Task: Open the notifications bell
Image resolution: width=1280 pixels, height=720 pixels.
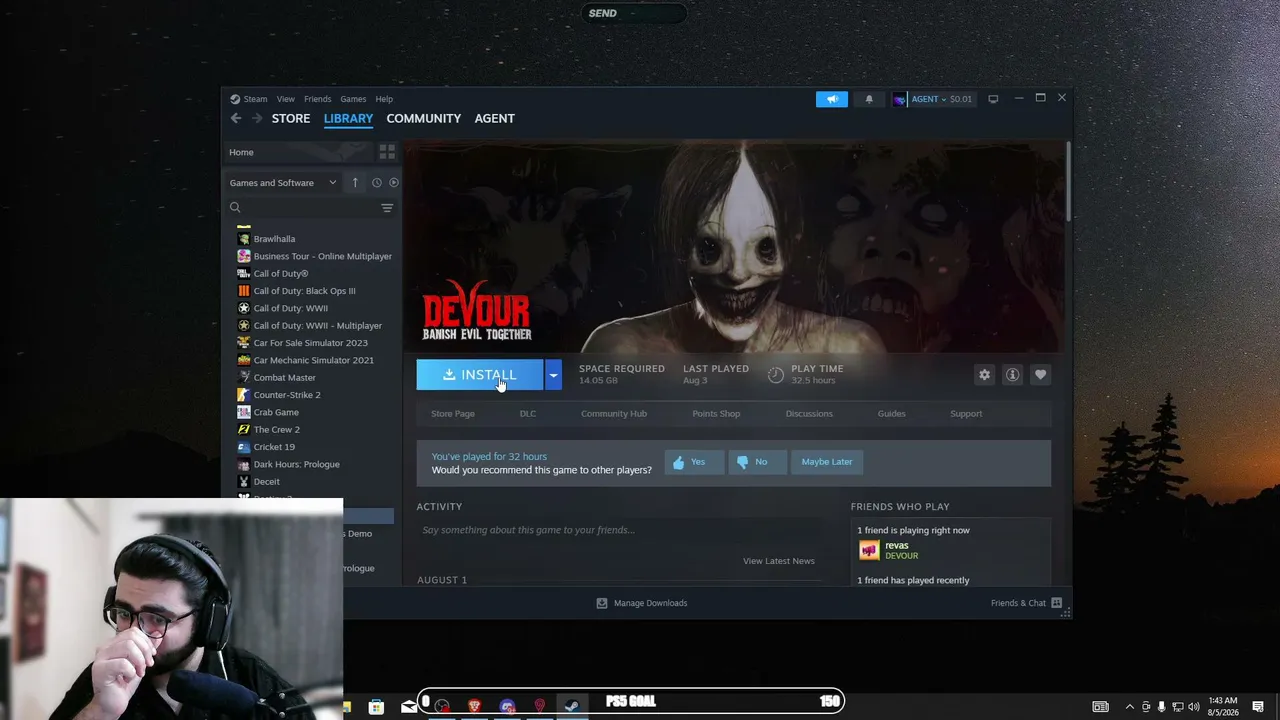Action: tap(869, 99)
